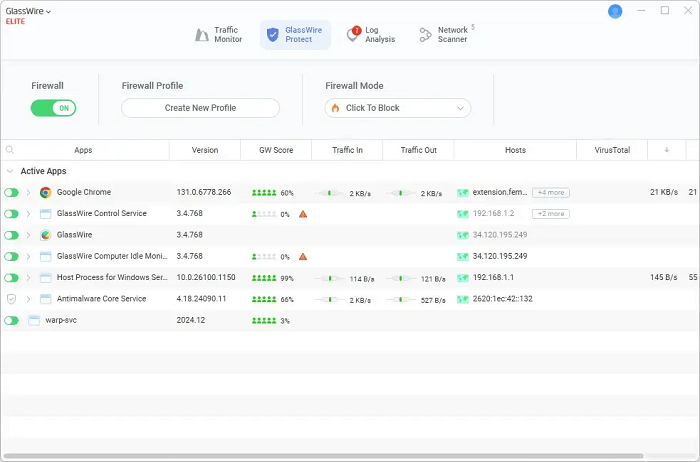
Task: Show +2 more hosts for Control Service
Action: pos(551,214)
